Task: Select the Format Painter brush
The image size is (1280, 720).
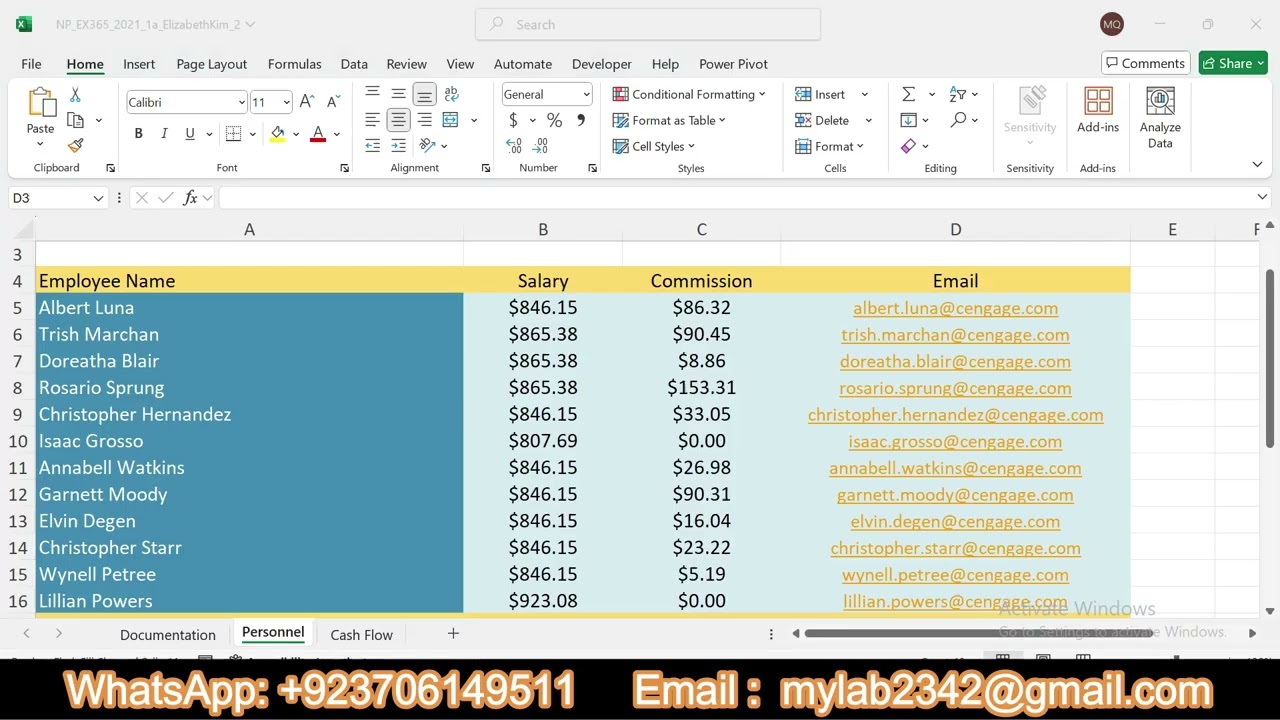Action: pos(76,145)
